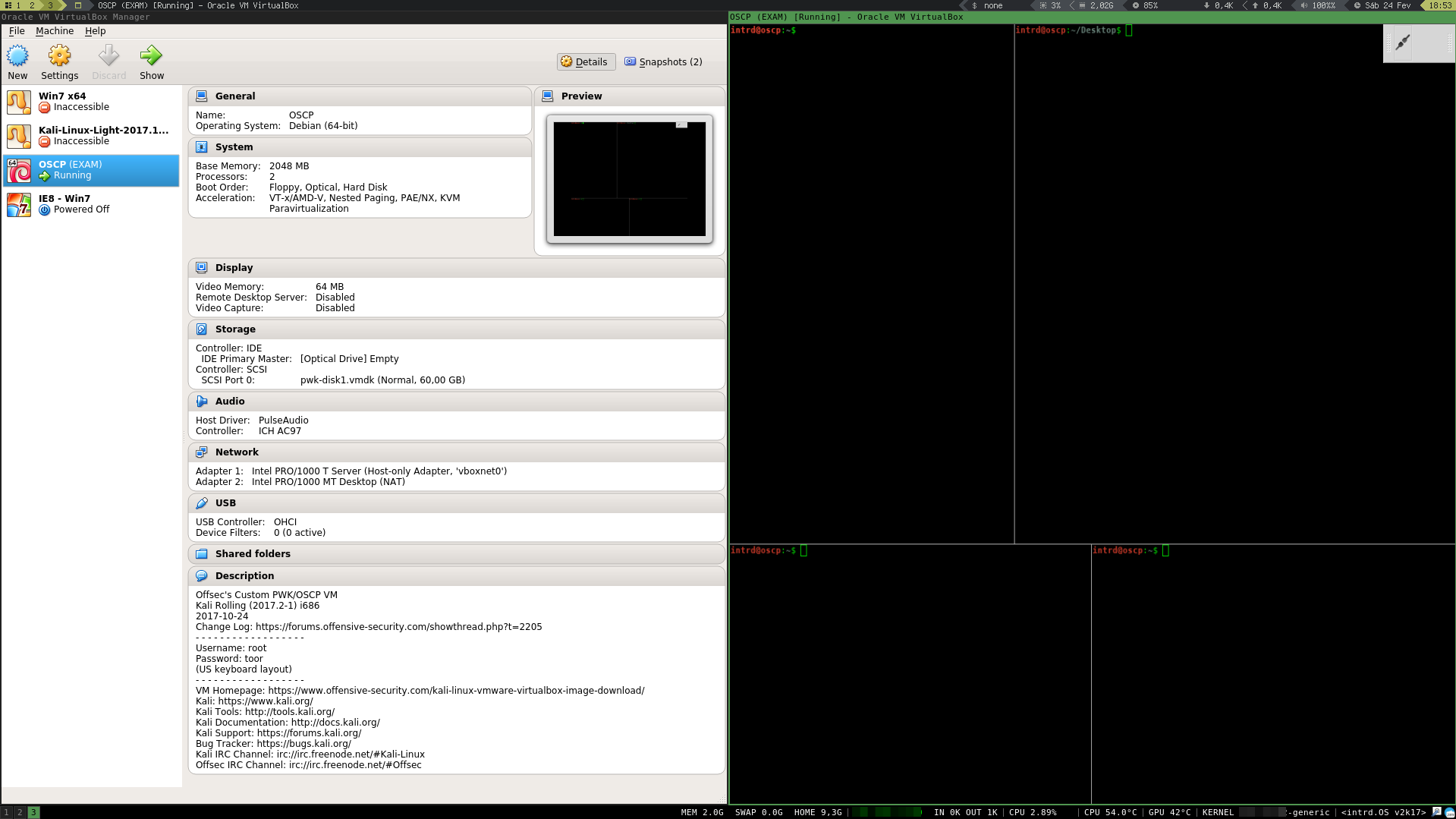Collapse the Network section header

coord(457,452)
